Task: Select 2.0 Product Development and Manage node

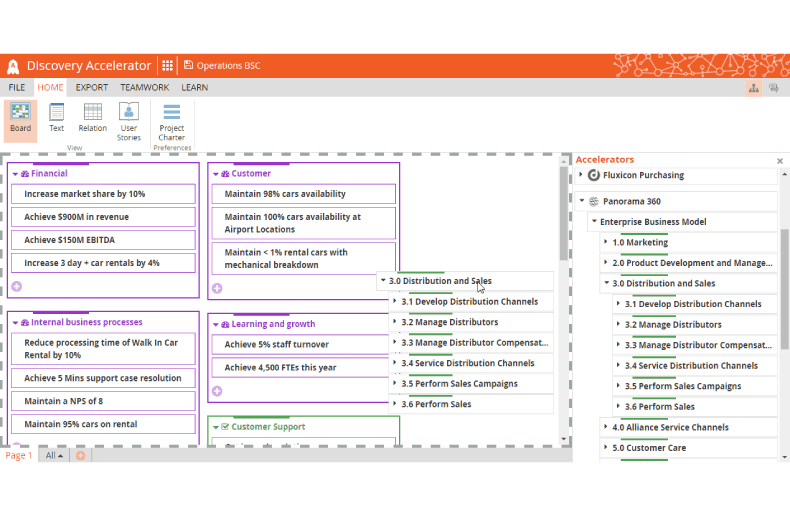Action: tap(689, 263)
